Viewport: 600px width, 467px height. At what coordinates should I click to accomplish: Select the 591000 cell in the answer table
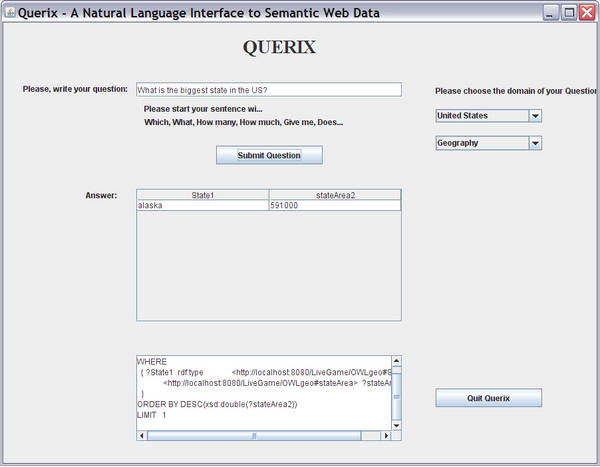pos(334,205)
